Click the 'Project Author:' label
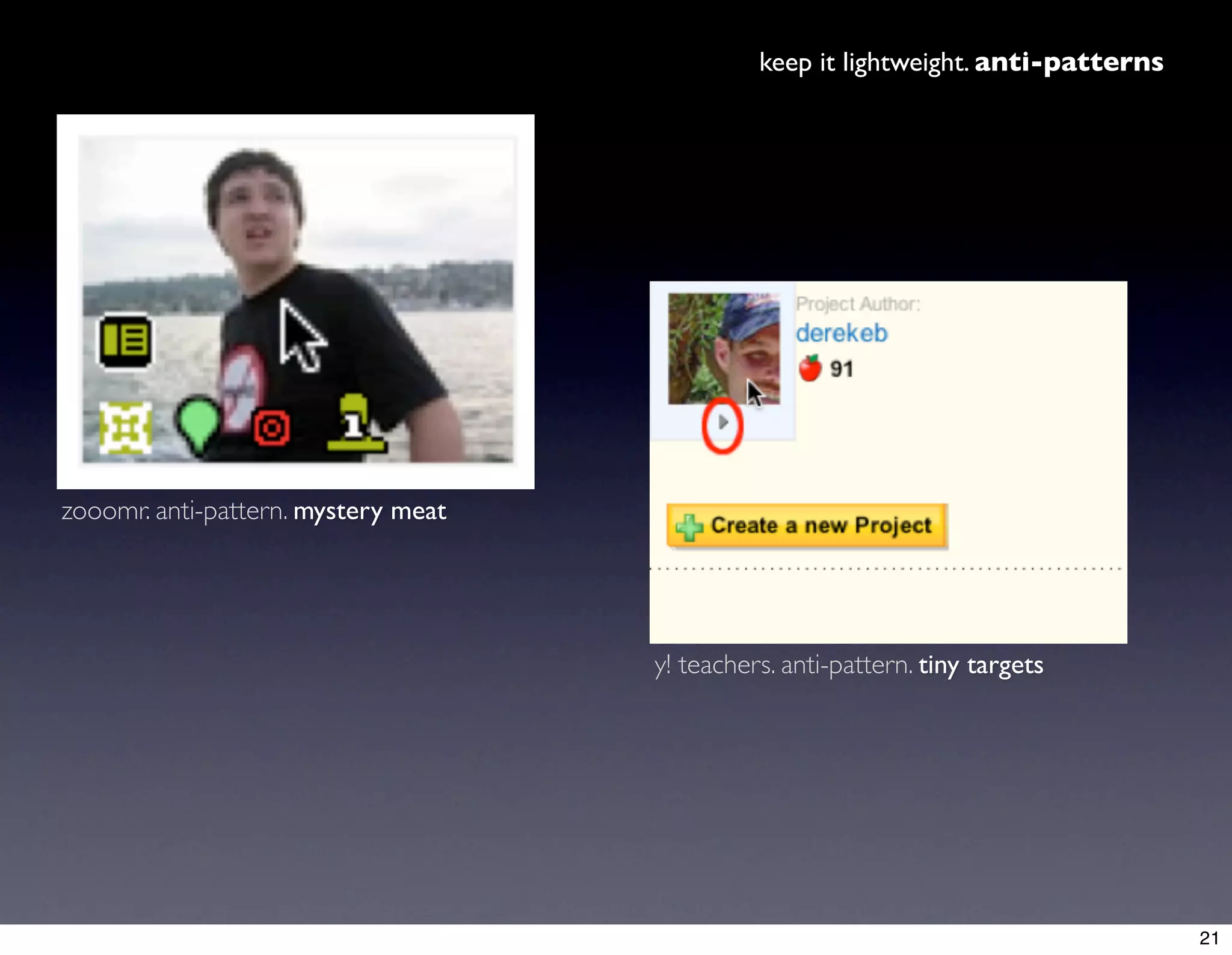The image size is (1232, 955). pos(858,304)
